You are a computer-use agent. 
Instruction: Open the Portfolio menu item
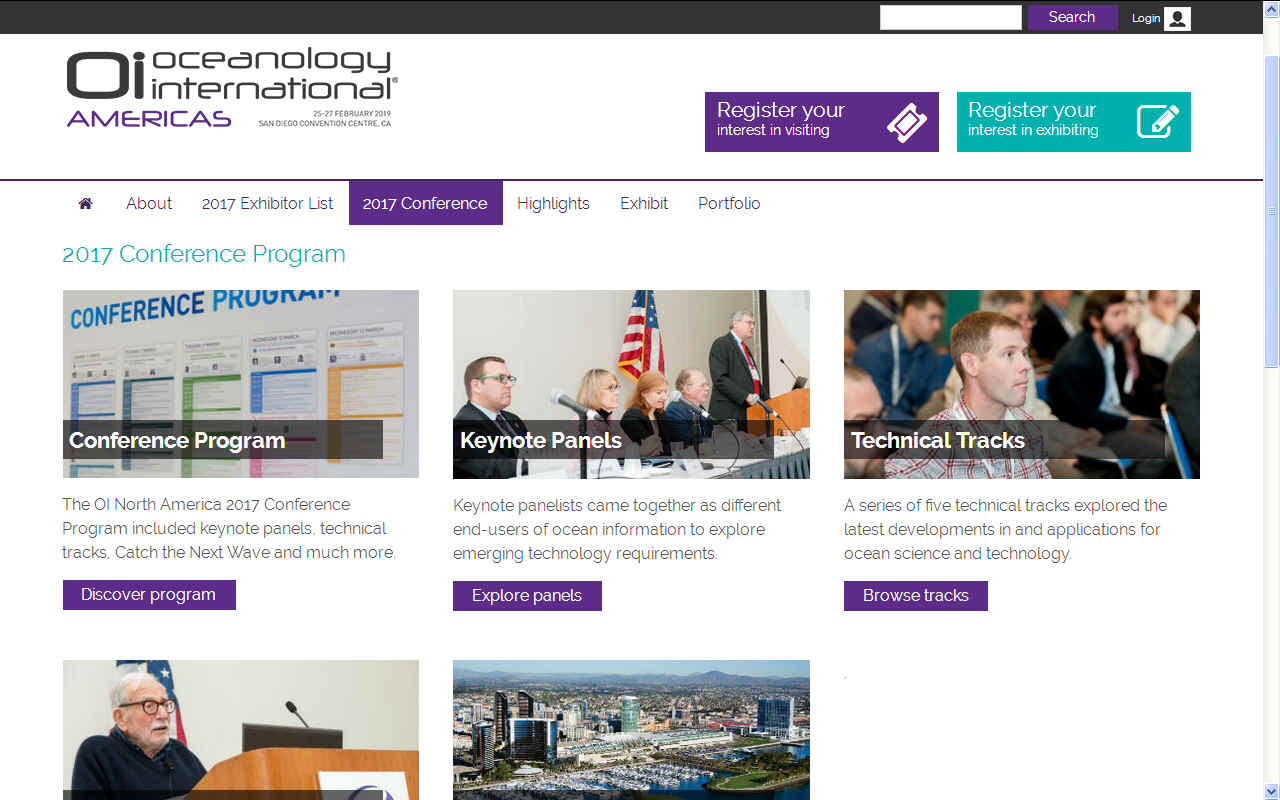(729, 203)
